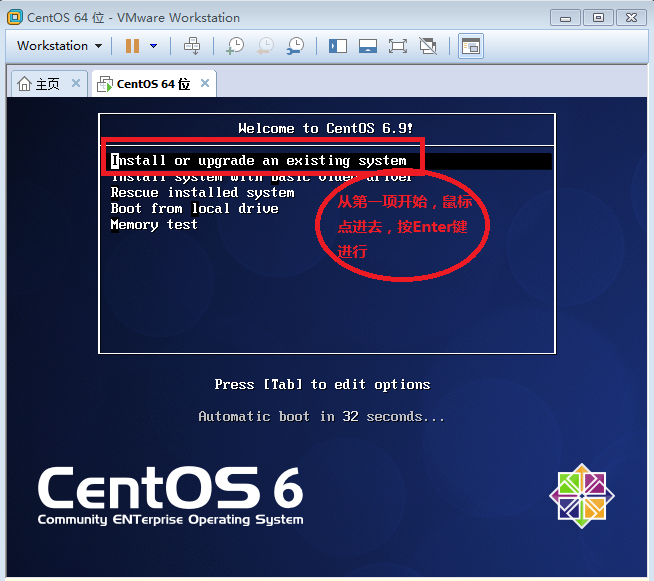Maximize the VMware Workstation window
This screenshot has width=654, height=581.
coord(598,18)
